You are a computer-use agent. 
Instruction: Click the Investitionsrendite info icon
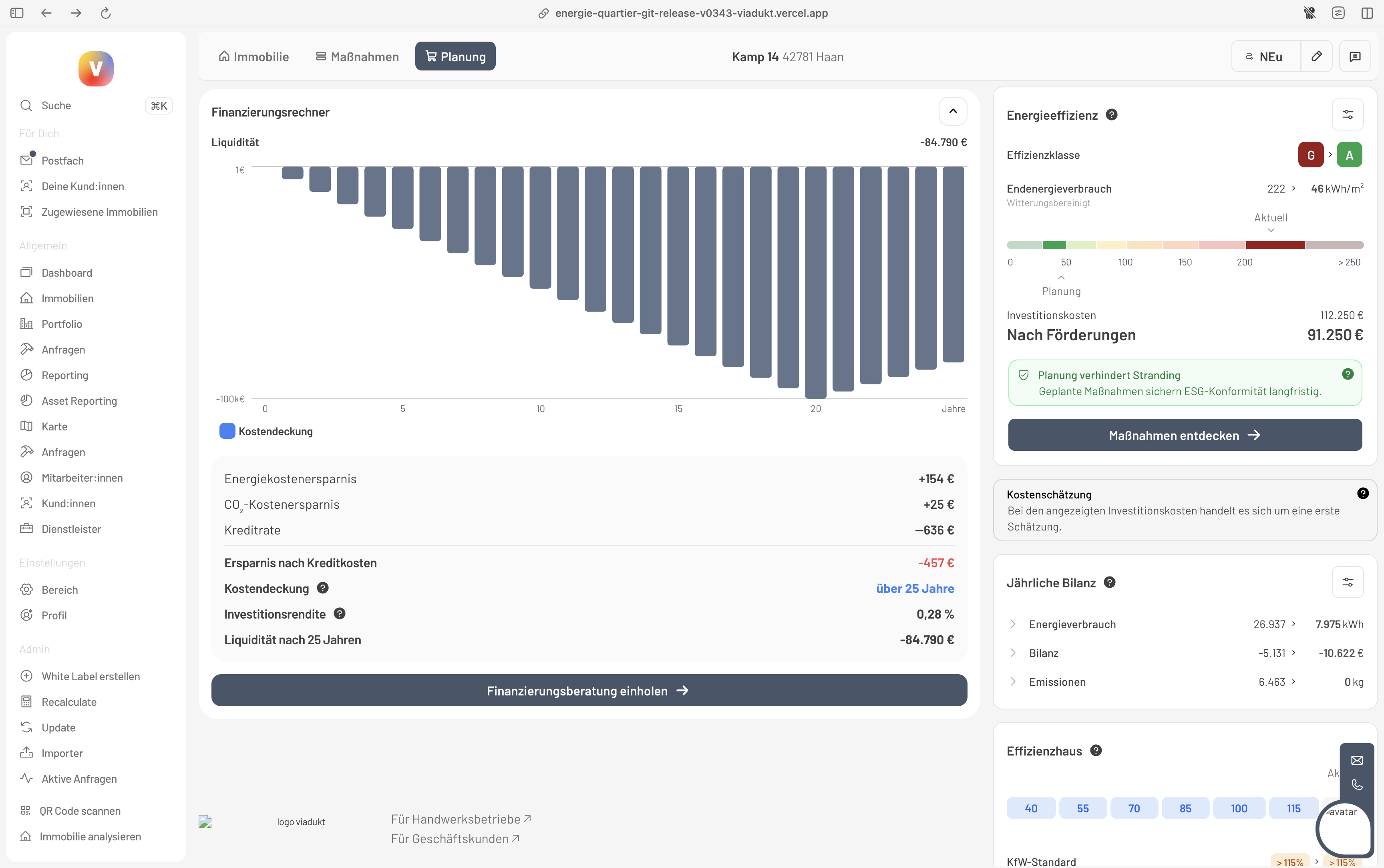coord(339,614)
